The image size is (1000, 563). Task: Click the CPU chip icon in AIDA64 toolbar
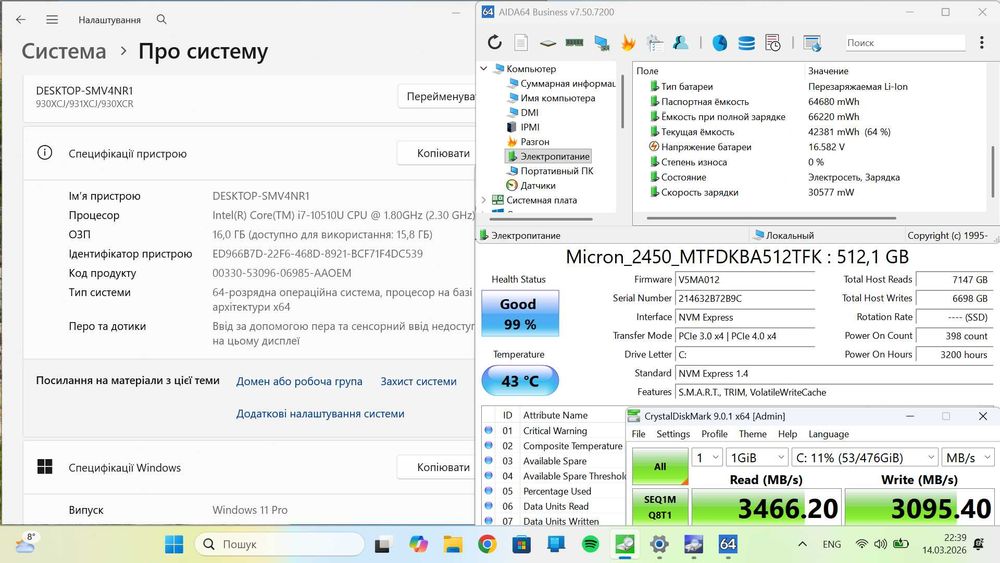(547, 43)
